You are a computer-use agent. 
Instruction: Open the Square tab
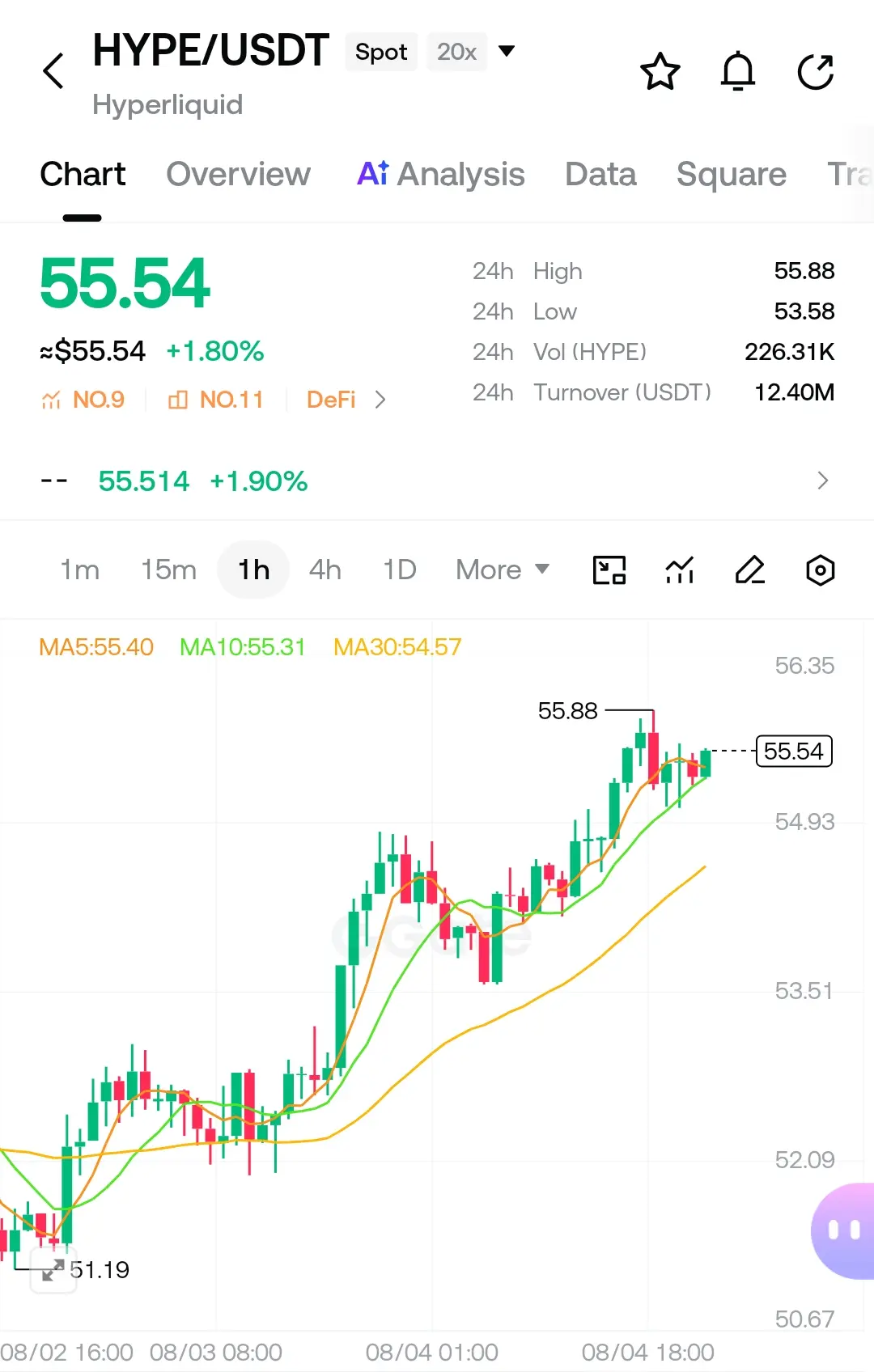pyautogui.click(x=732, y=174)
